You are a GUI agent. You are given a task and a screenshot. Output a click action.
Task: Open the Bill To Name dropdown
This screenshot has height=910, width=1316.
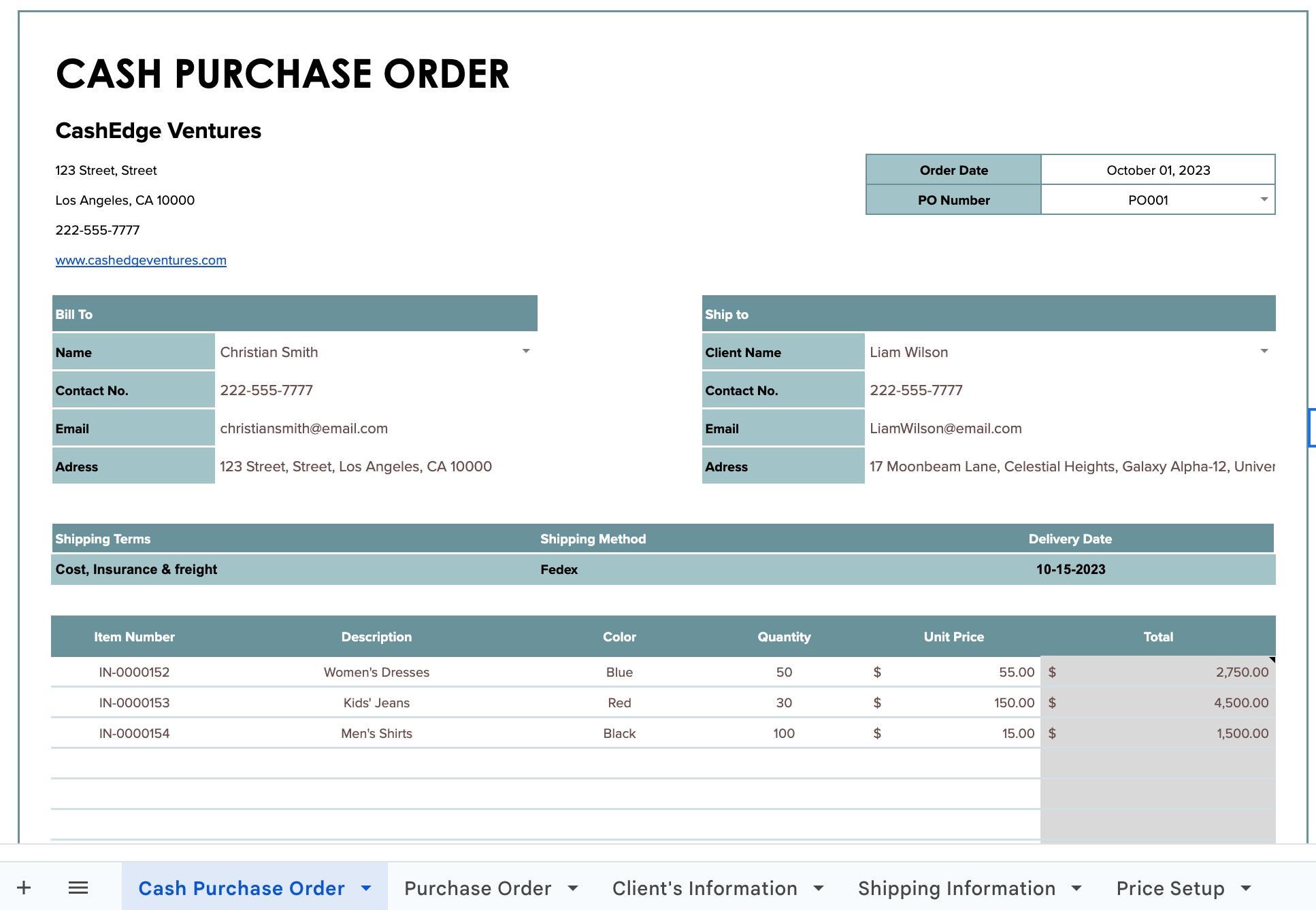tap(525, 352)
